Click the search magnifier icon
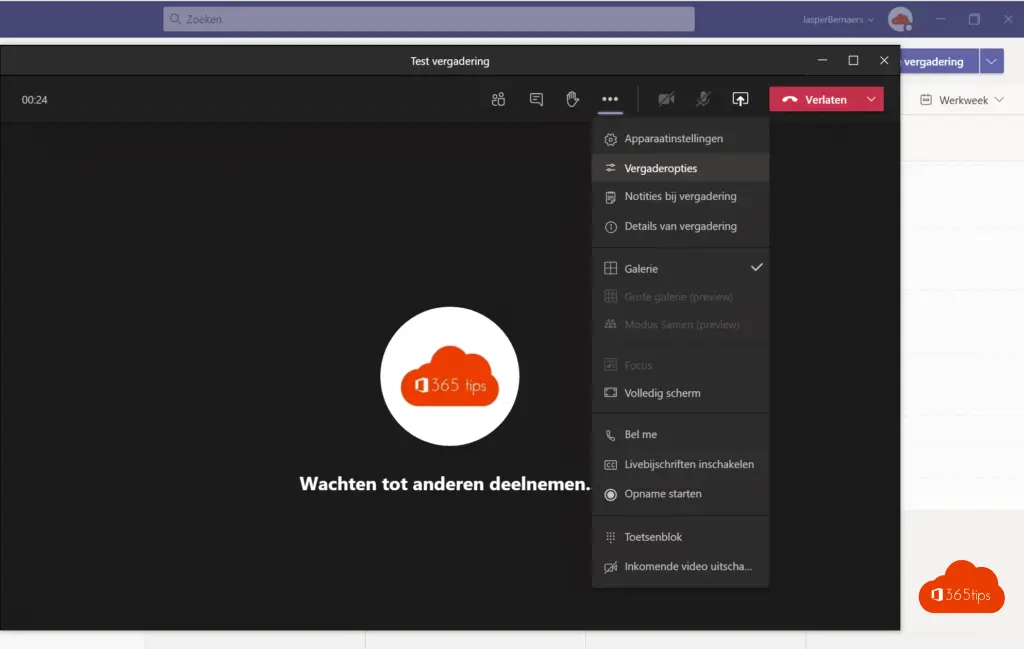The height and width of the screenshot is (649, 1024). pos(175,19)
